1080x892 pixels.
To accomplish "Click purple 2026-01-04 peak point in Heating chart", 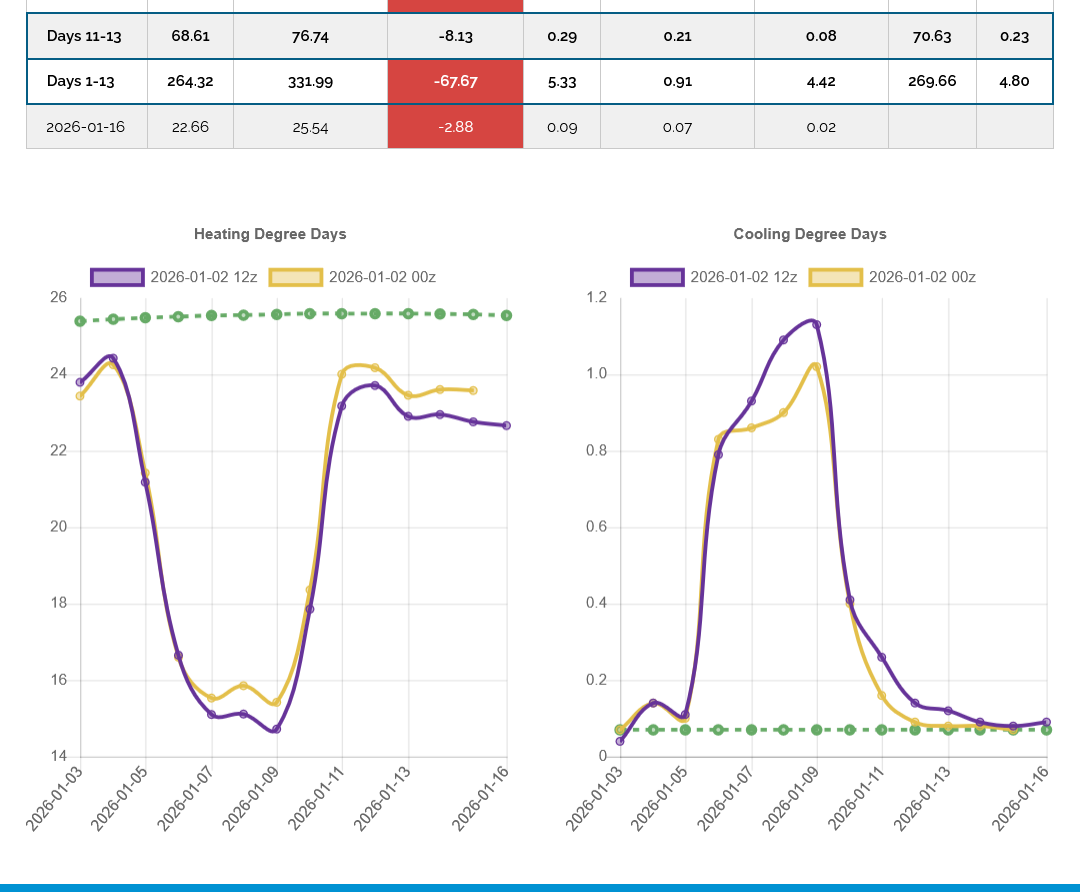I will pos(113,358).
